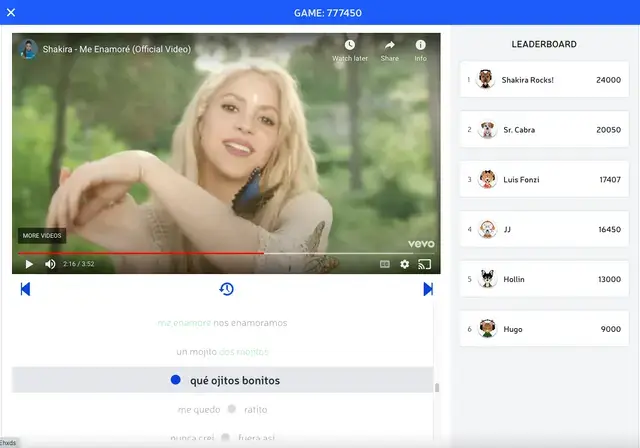Replay the current line with rewind icon
640x448 pixels.
pyautogui.click(x=227, y=289)
